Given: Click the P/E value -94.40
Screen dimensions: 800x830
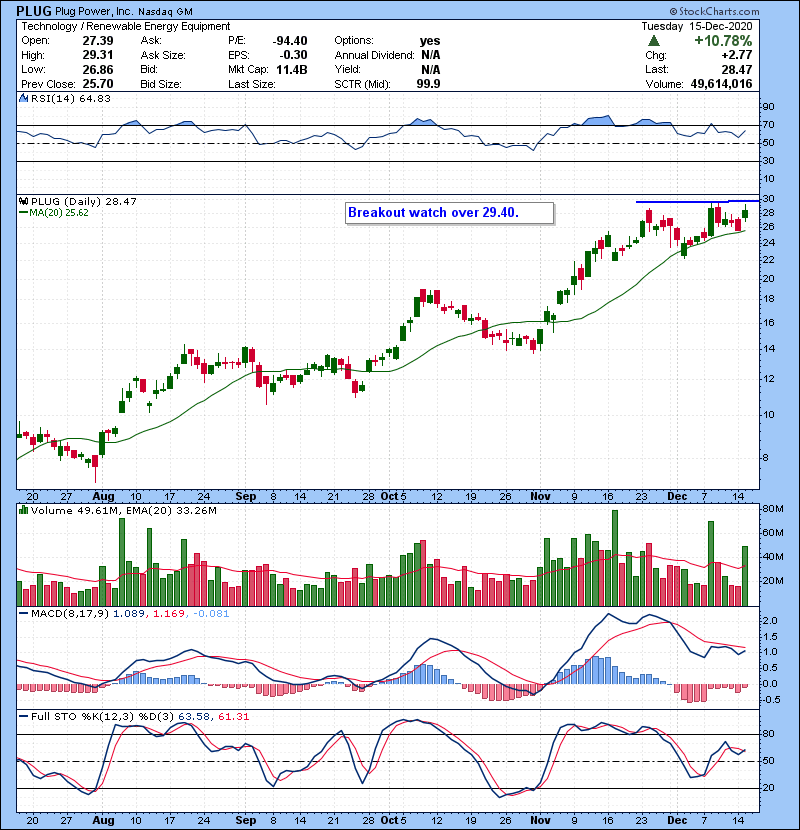Looking at the screenshot, I should click(x=290, y=41).
